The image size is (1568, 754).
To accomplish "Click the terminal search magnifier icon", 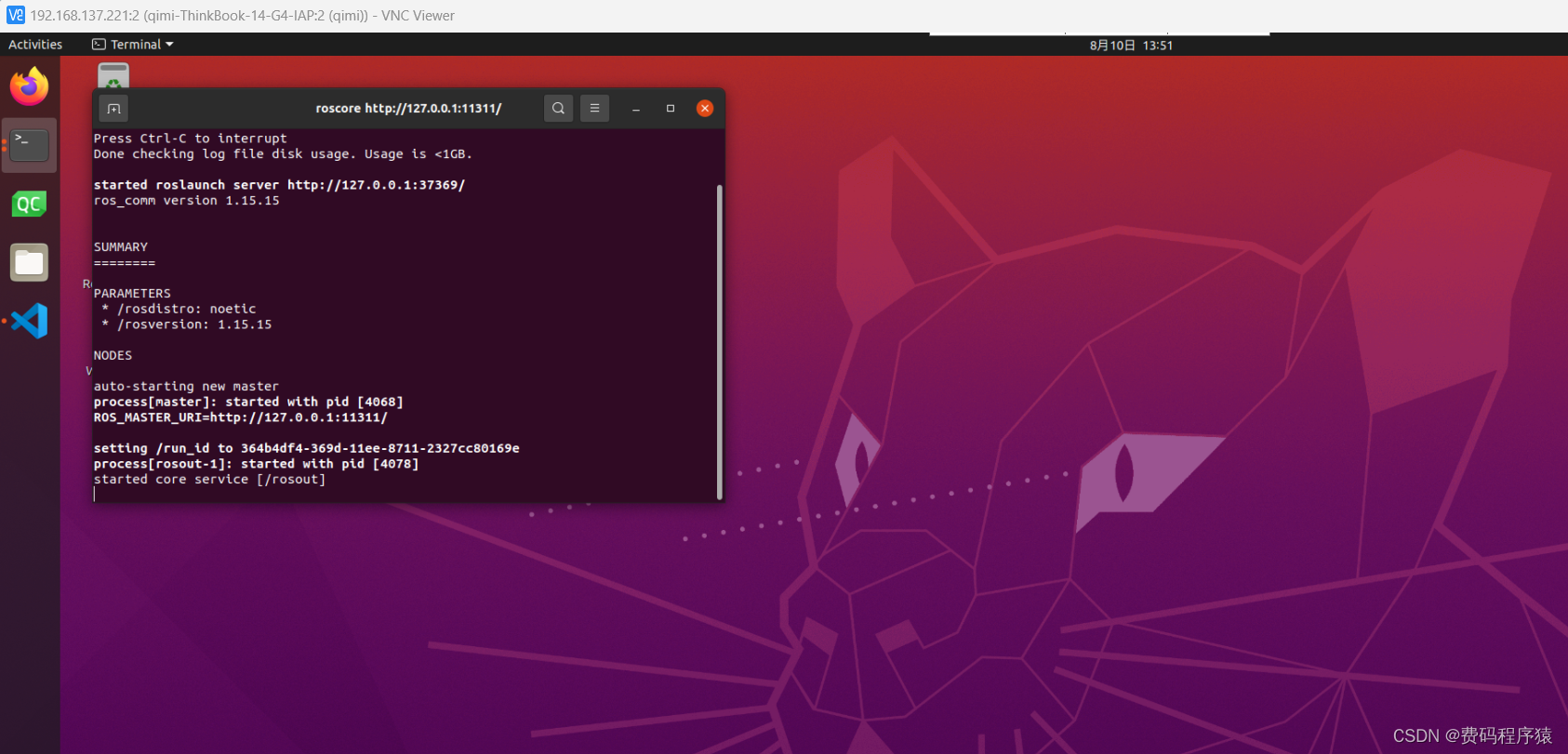I will click(558, 109).
